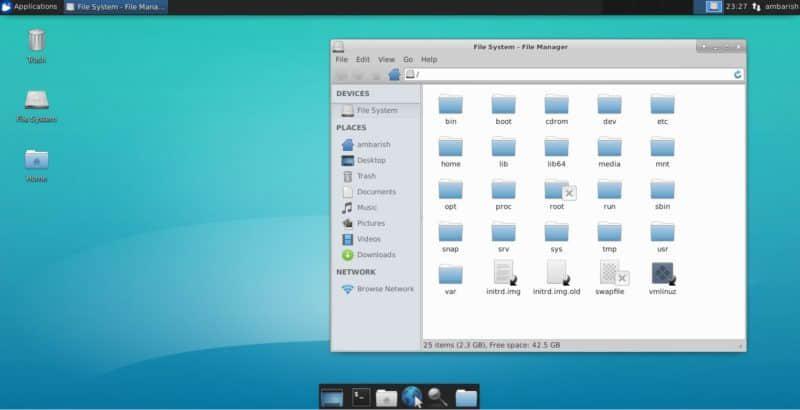
Task: Open the Applications menu in the top panel
Action: (x=30, y=6)
